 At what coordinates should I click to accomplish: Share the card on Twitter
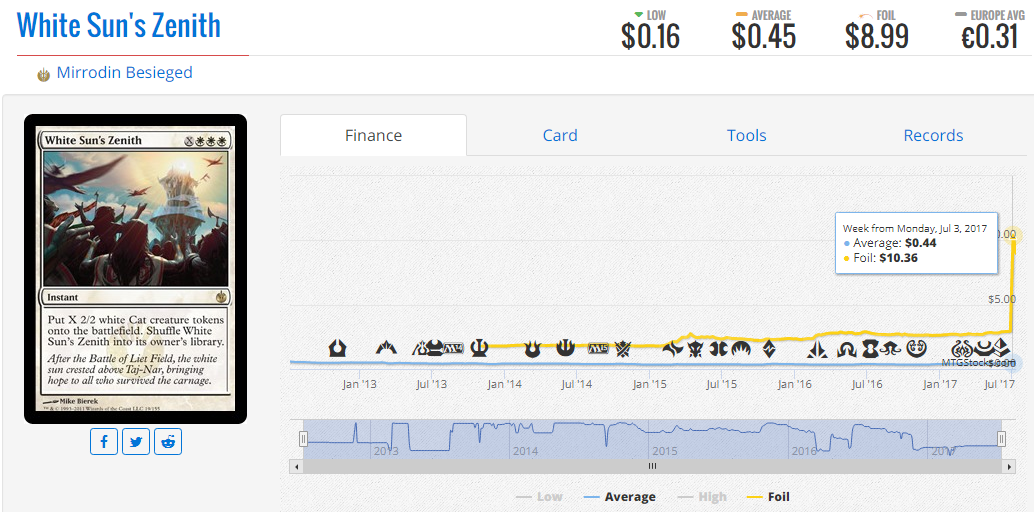tap(136, 441)
